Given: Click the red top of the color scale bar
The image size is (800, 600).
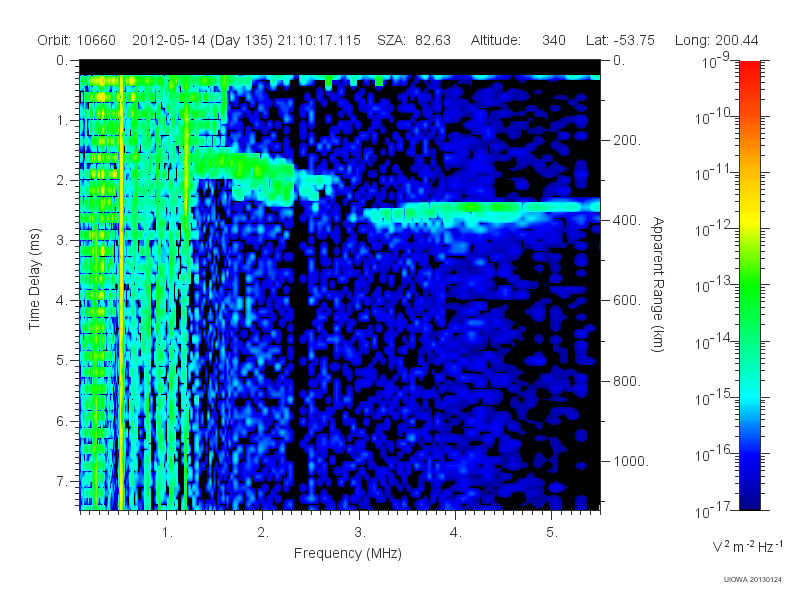Looking at the screenshot, I should [749, 71].
